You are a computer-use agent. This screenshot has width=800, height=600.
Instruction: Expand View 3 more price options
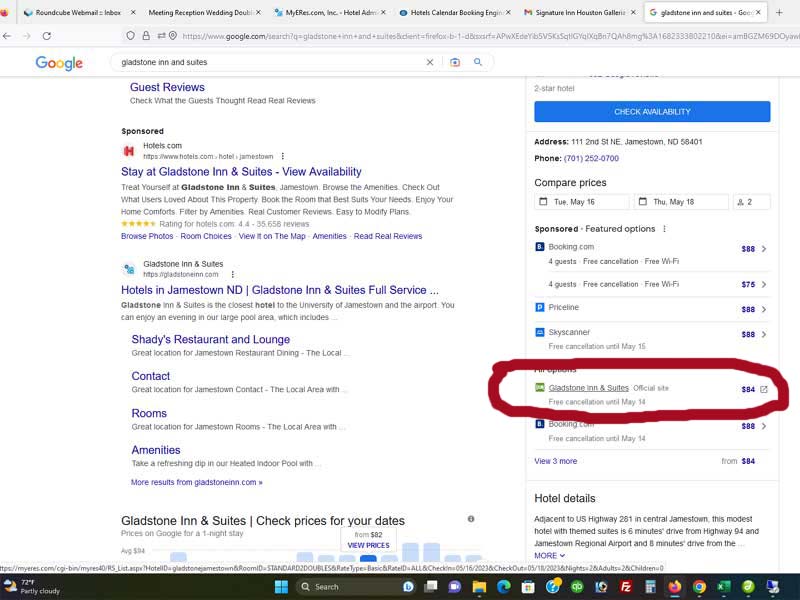coord(556,461)
